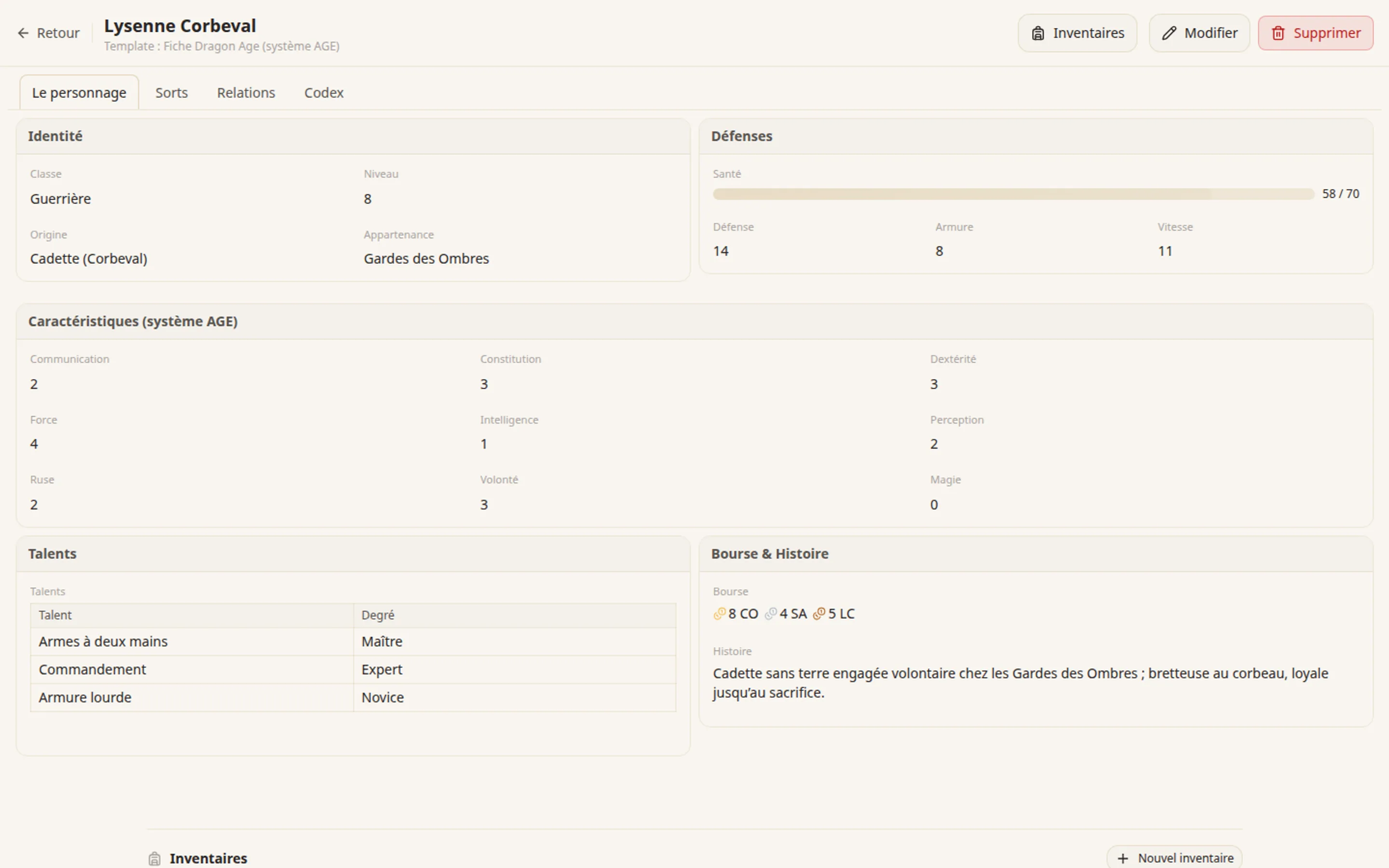Click the Cadette (Corbeval) origin value
The height and width of the screenshot is (868, 1389).
88,259
